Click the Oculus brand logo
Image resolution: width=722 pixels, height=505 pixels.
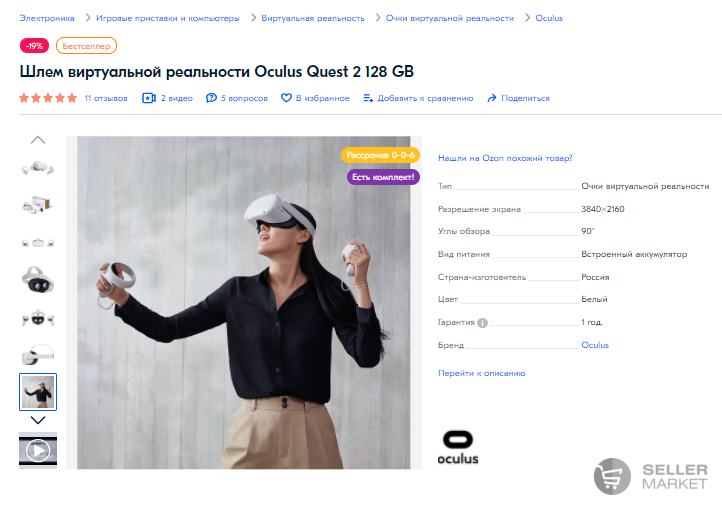(458, 447)
